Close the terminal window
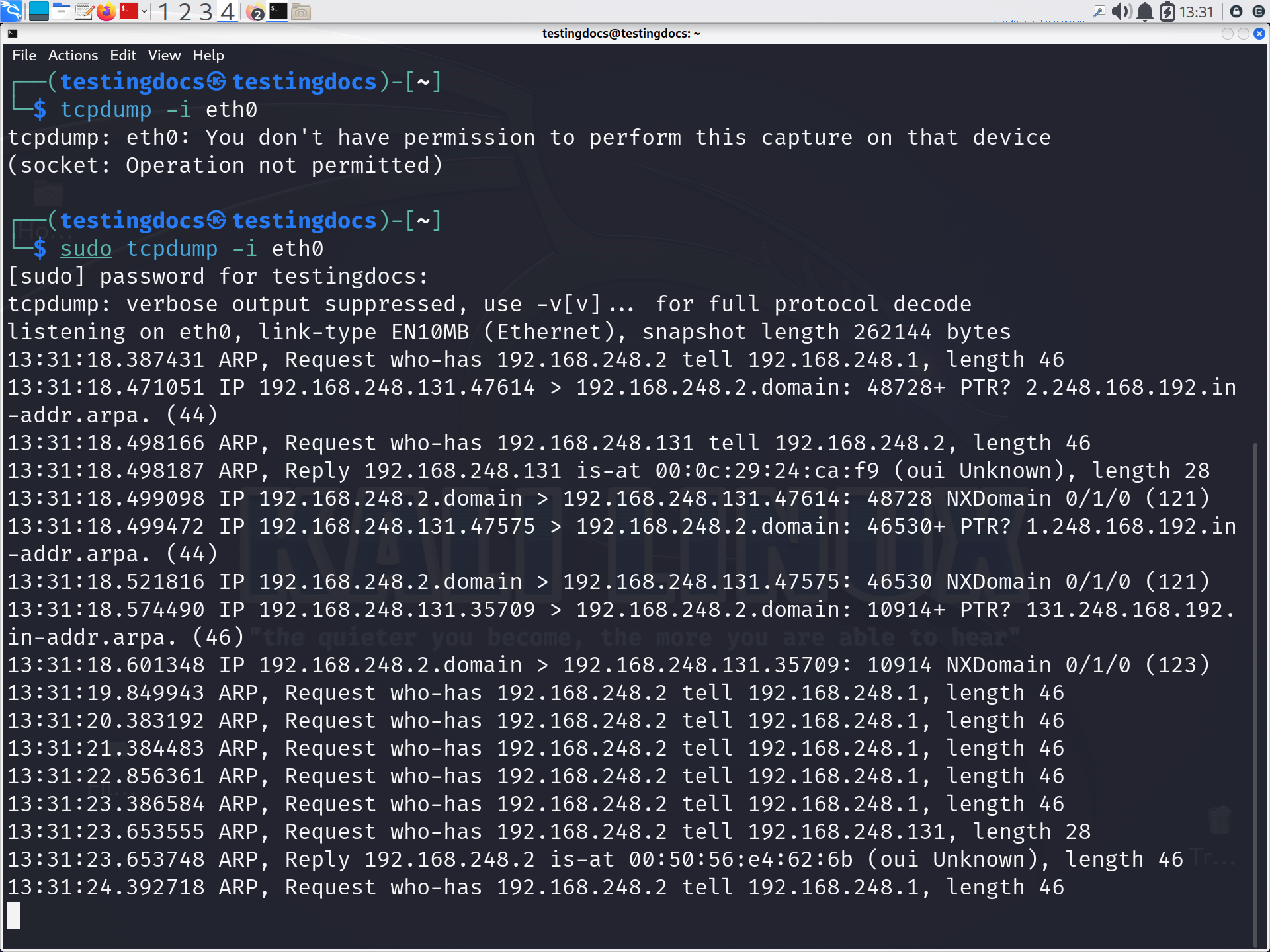Screen dimensions: 1270x952 [1259, 34]
